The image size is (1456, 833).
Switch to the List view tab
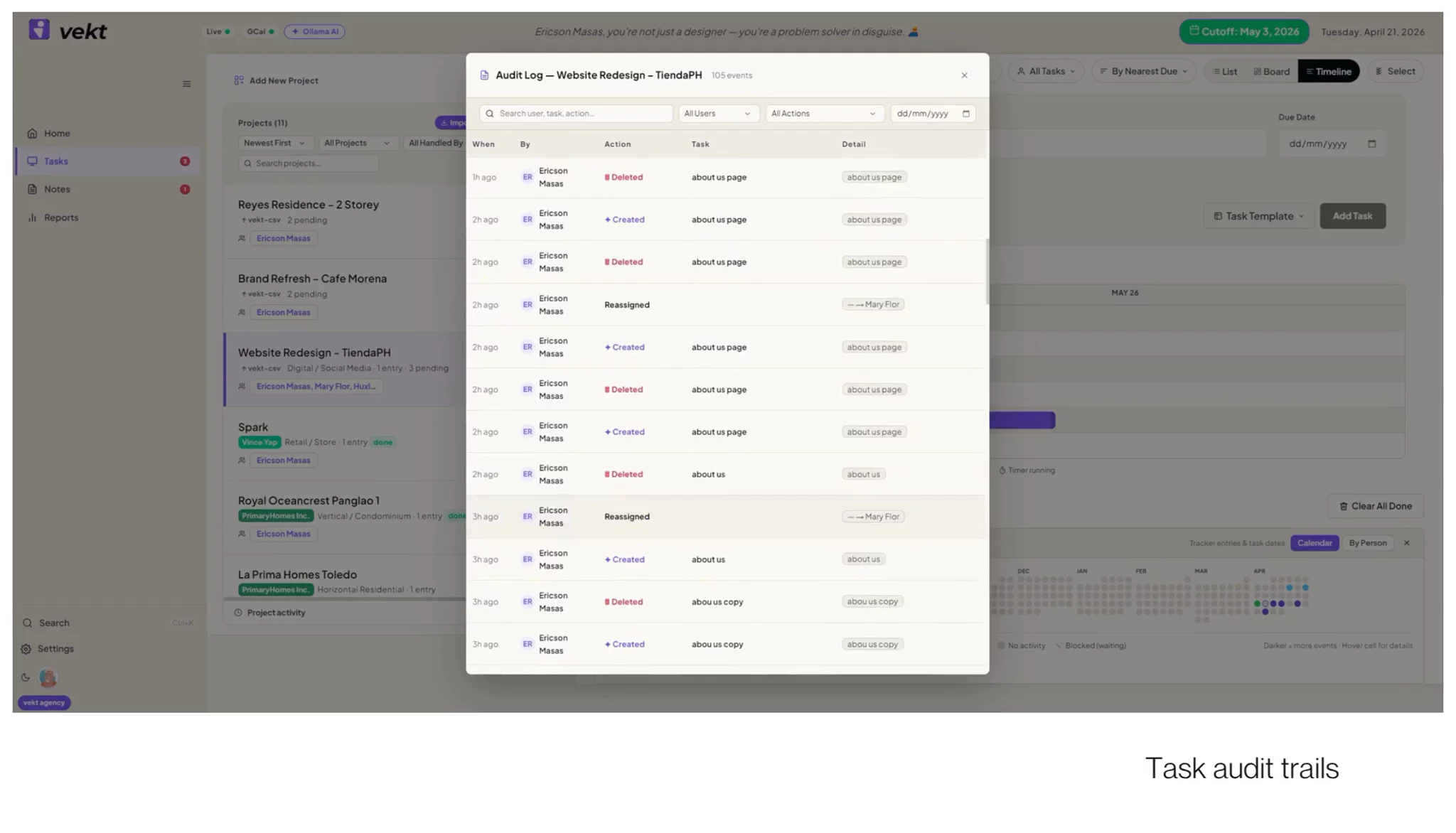(x=1225, y=71)
